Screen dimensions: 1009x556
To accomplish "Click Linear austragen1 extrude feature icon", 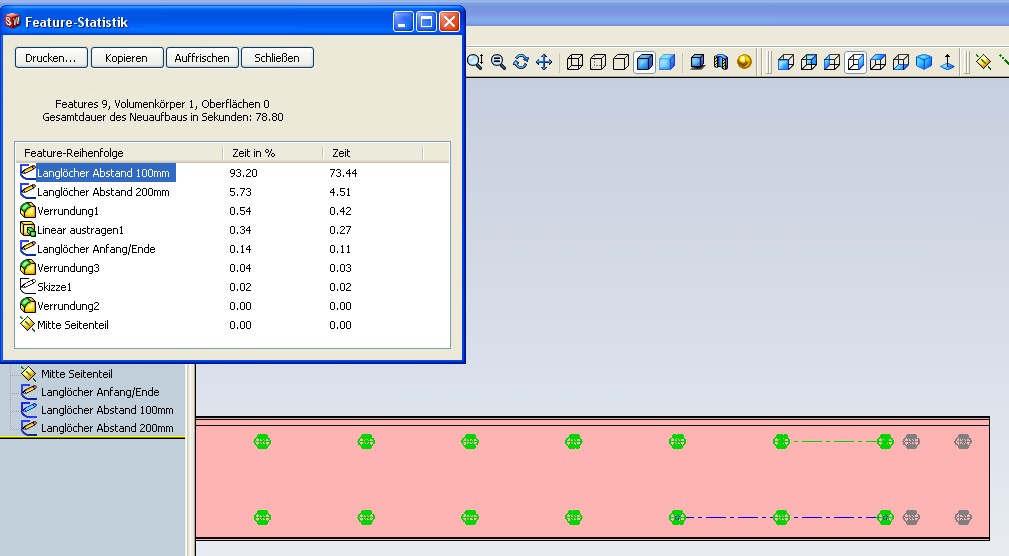I will tap(28, 229).
